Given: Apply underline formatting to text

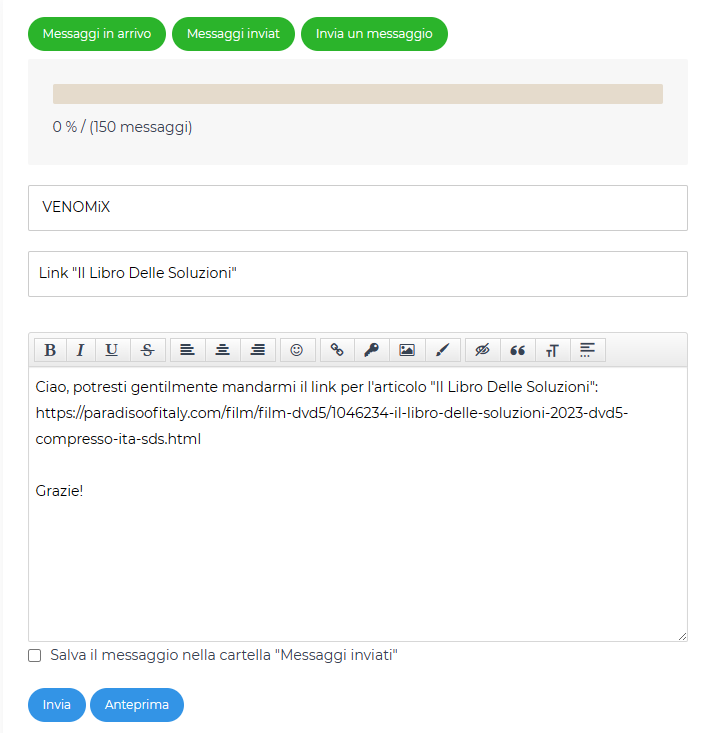Looking at the screenshot, I should (111, 350).
